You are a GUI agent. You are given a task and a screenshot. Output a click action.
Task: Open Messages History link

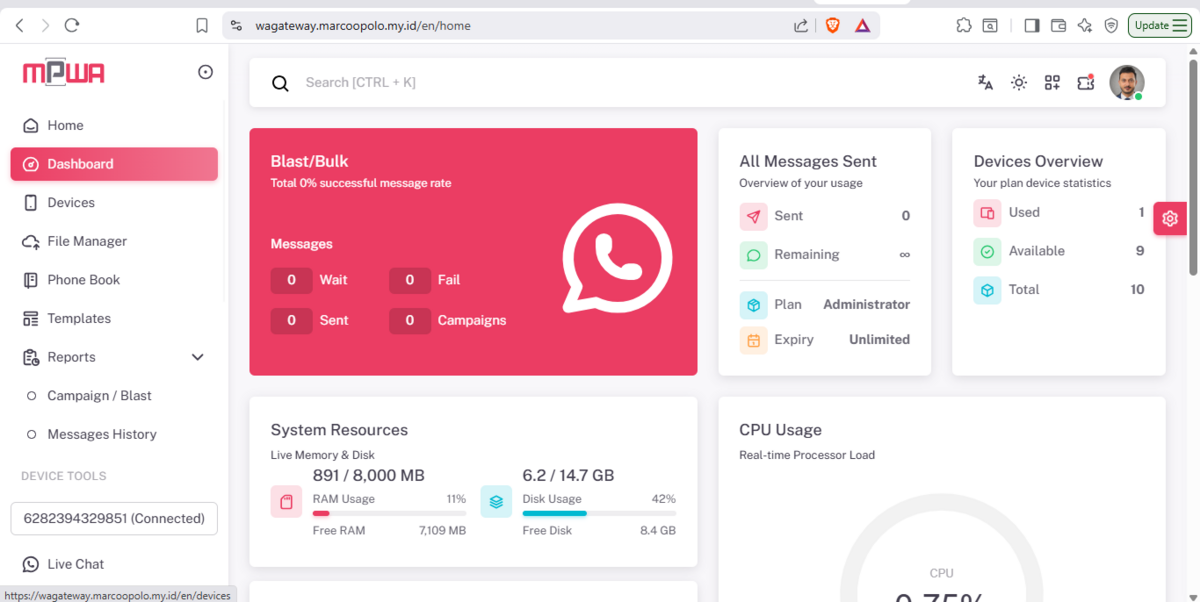coord(102,434)
